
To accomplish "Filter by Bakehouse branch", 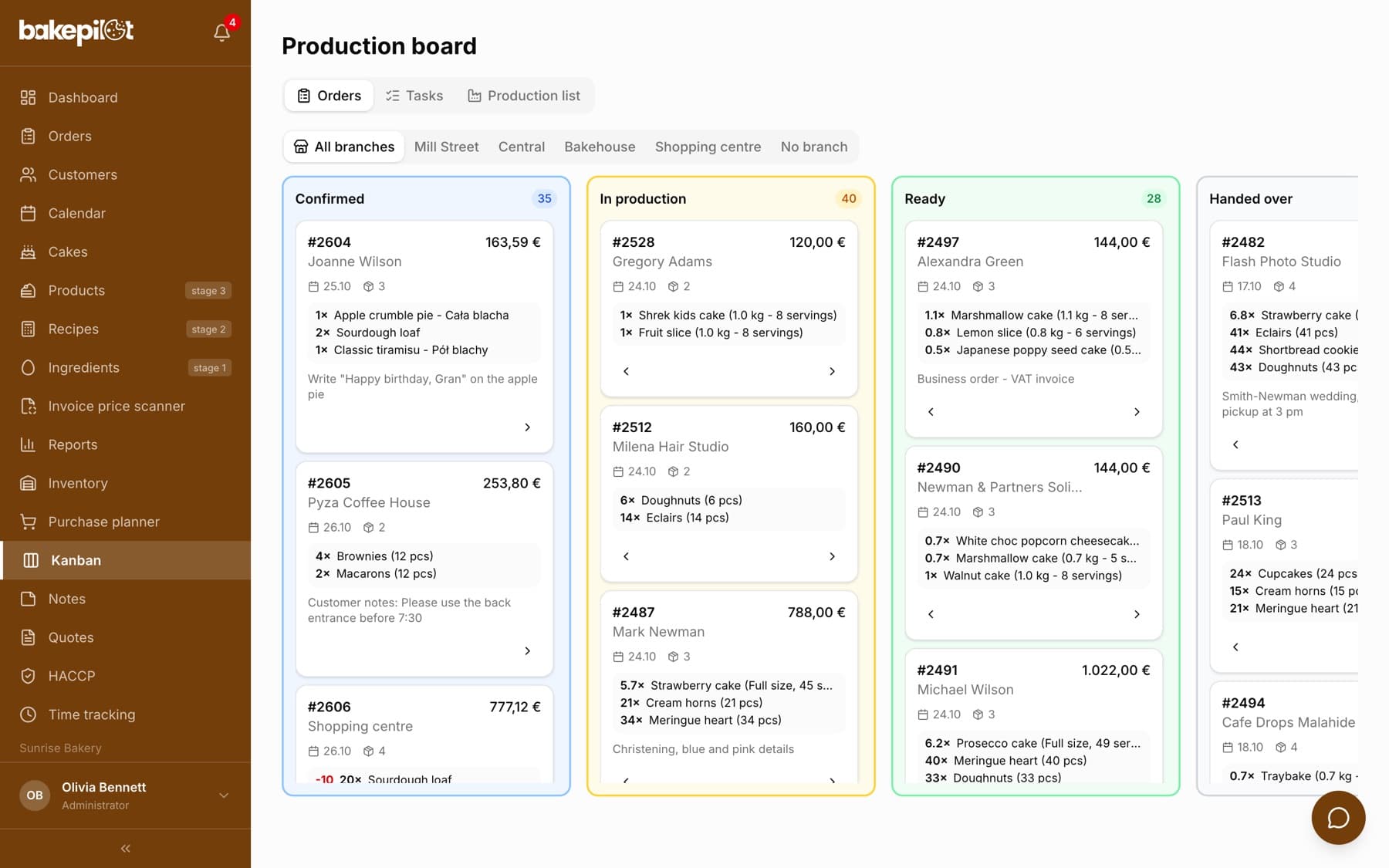I will (x=600, y=147).
